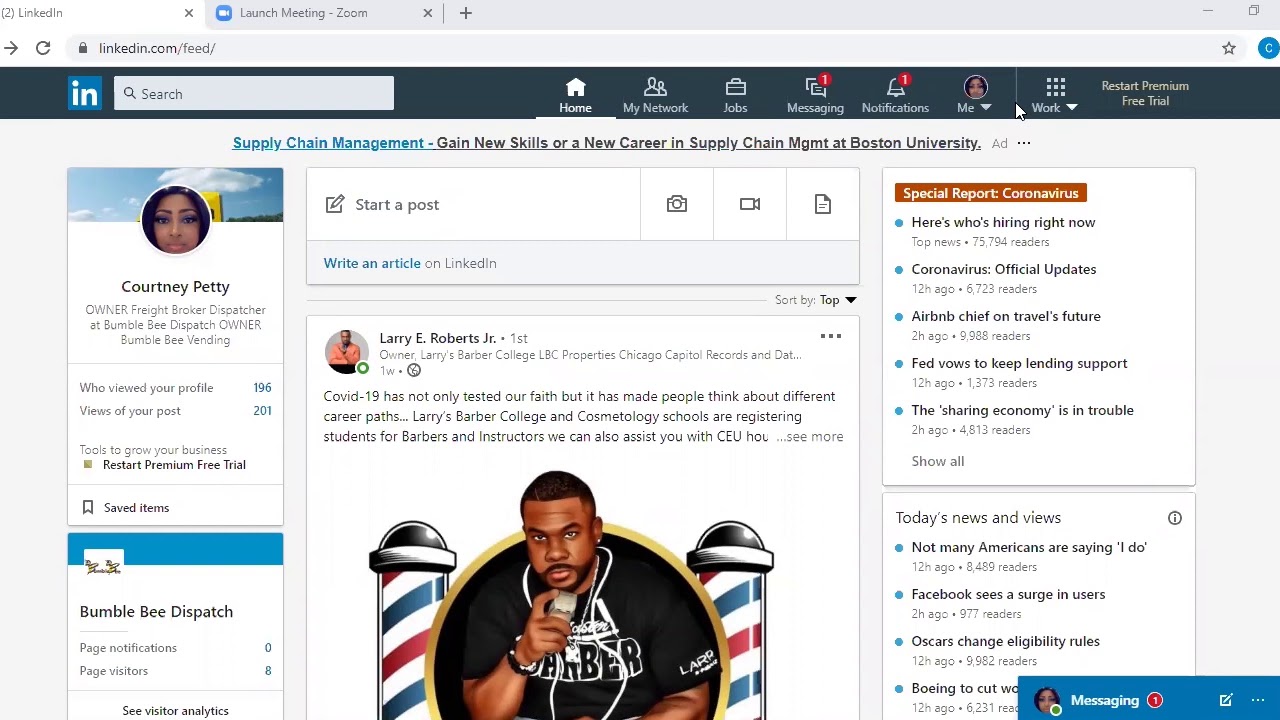Image resolution: width=1280 pixels, height=720 pixels.
Task: Open ad options three-dot menu
Action: coord(1023,143)
